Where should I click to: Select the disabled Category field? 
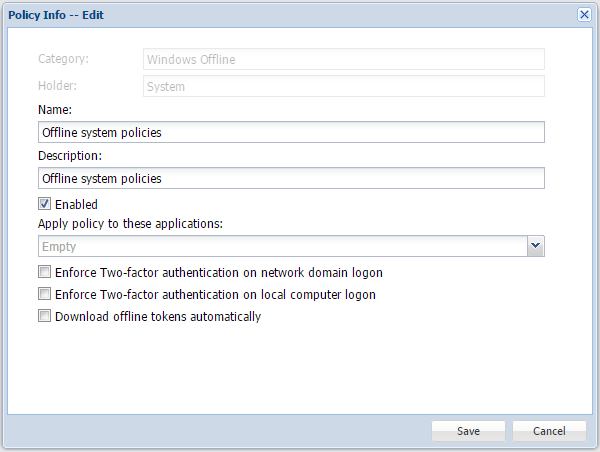(x=344, y=60)
